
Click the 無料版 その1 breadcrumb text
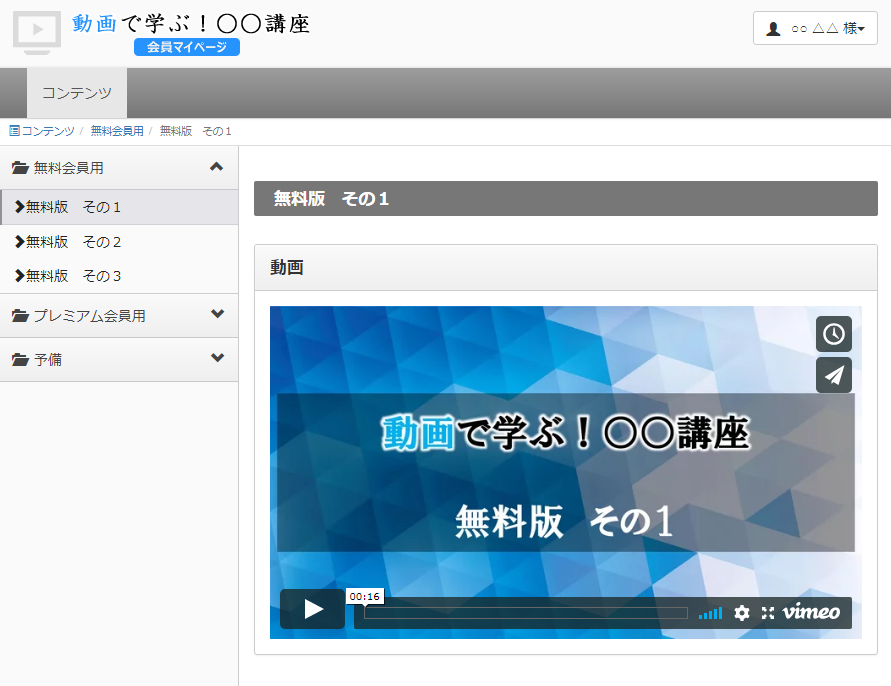pos(195,131)
